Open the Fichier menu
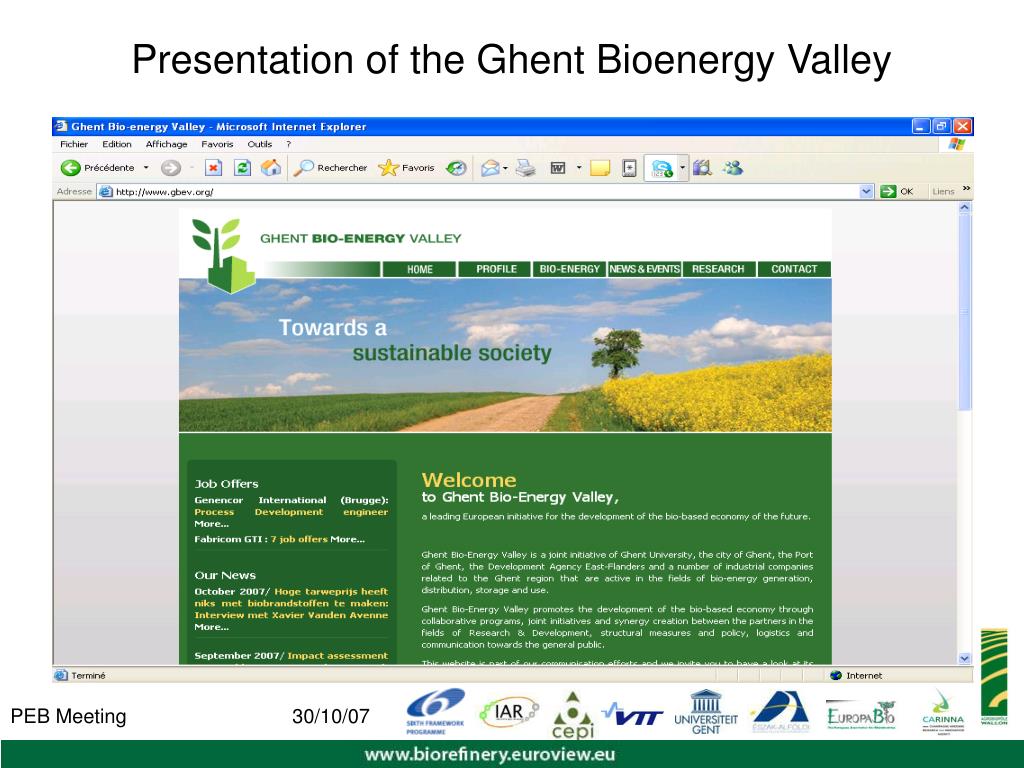The width and height of the screenshot is (1024, 768). click(x=74, y=144)
